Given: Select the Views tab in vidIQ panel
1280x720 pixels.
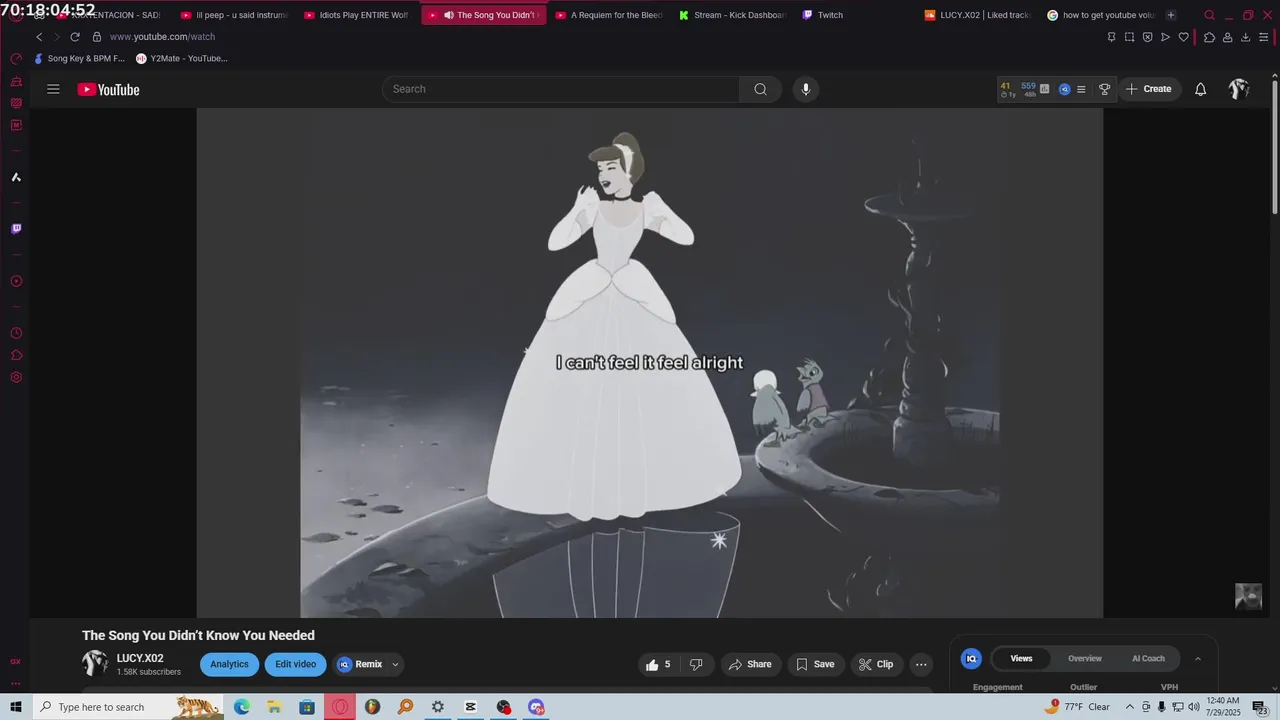Looking at the screenshot, I should coord(1021,658).
